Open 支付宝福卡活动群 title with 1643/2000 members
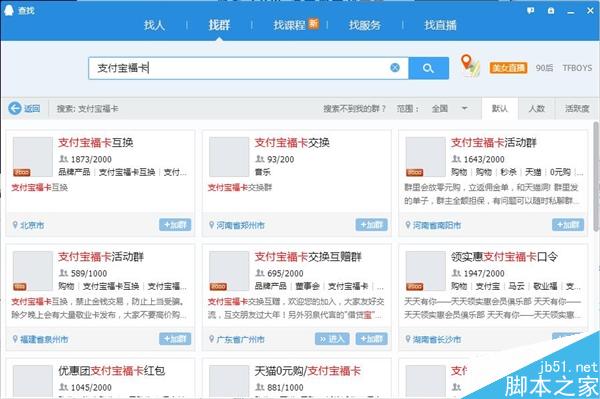 click(494, 143)
